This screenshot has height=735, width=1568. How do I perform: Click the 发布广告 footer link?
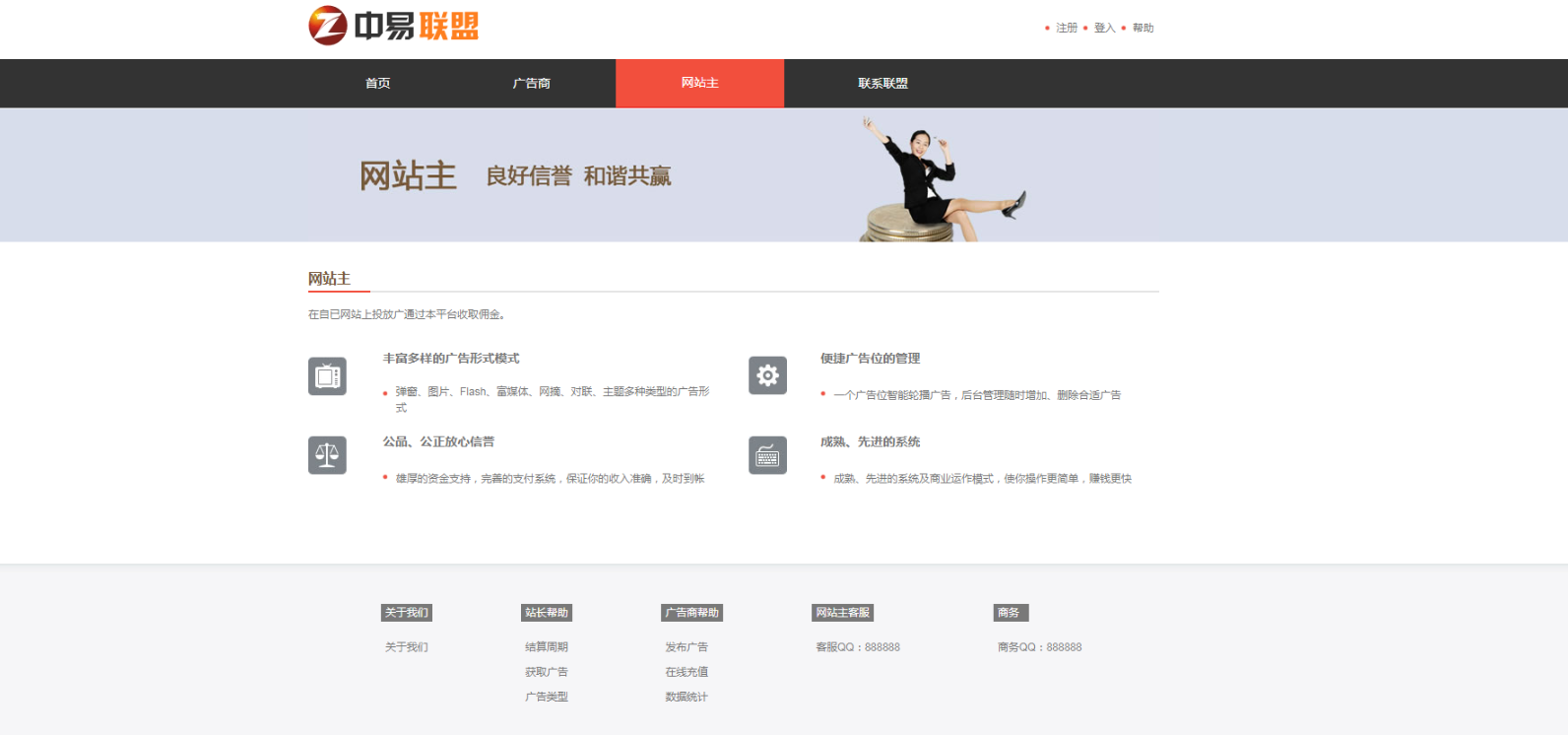(x=686, y=647)
